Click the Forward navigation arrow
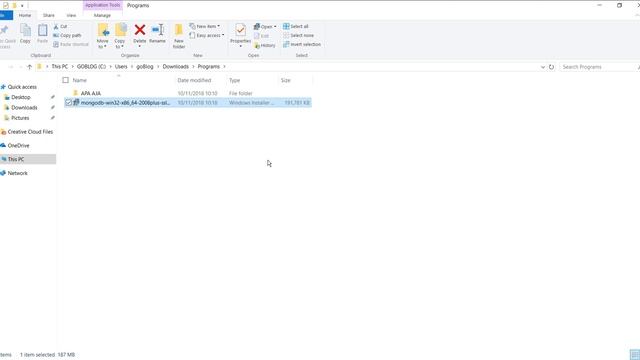 (20, 67)
